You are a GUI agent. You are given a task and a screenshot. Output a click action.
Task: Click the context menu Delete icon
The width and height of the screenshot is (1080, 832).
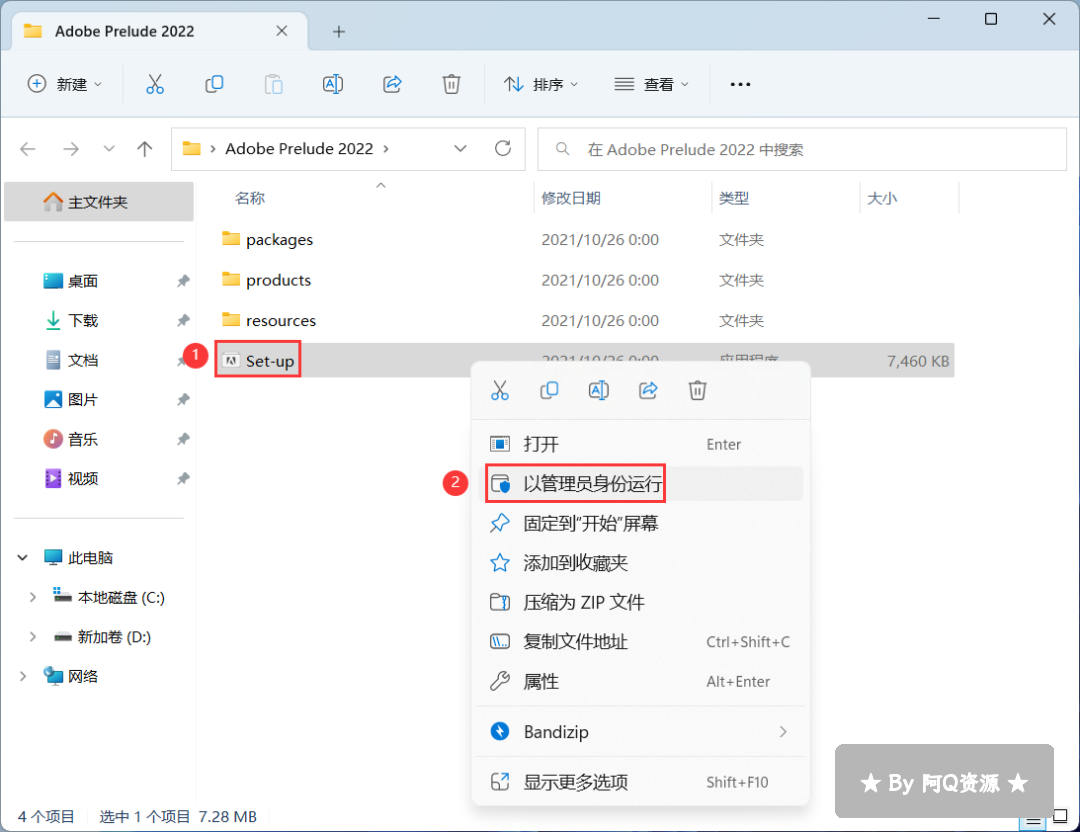point(697,391)
